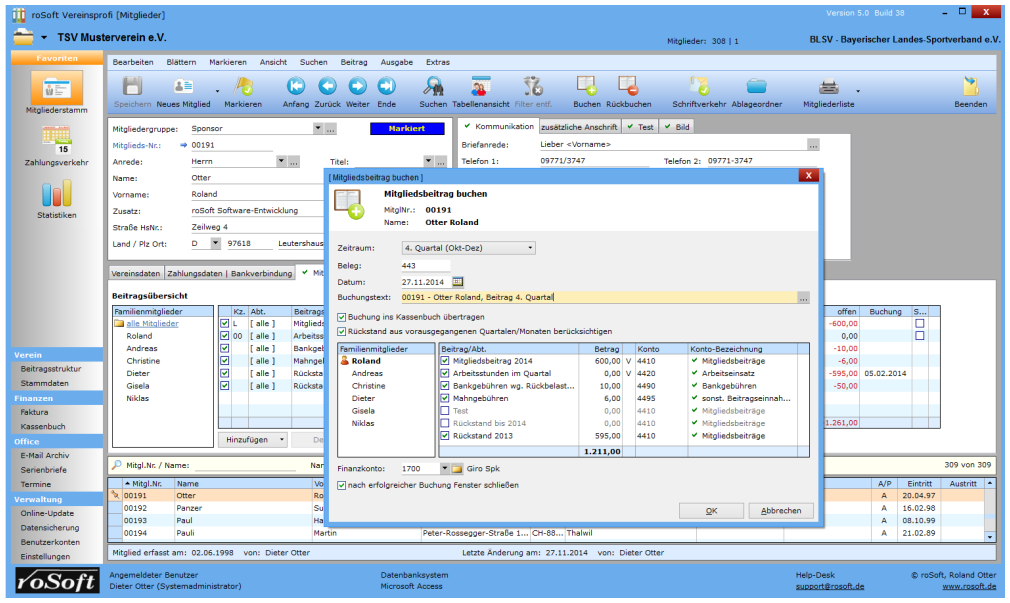Click the Neues Mitglied toolbar icon
1010x603 pixels.
coord(183,88)
